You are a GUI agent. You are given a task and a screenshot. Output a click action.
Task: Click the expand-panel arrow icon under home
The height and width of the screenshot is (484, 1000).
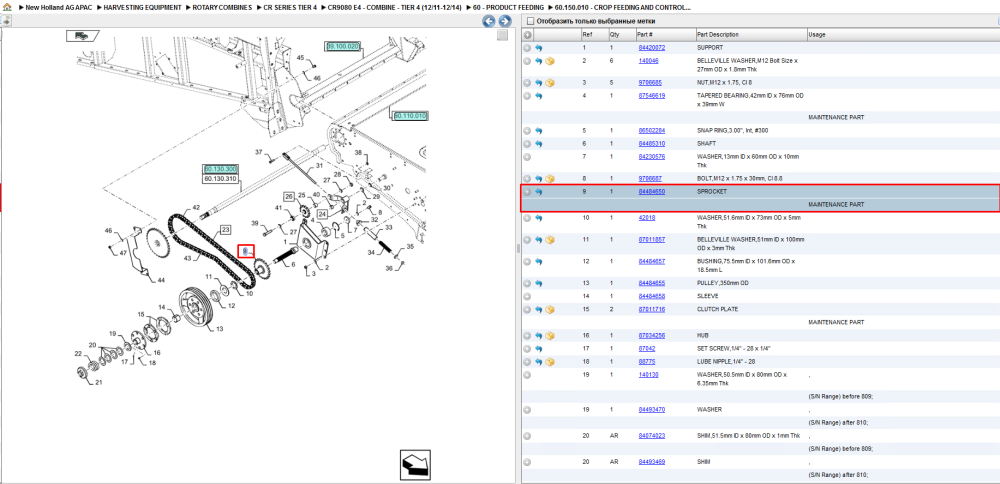[6, 20]
